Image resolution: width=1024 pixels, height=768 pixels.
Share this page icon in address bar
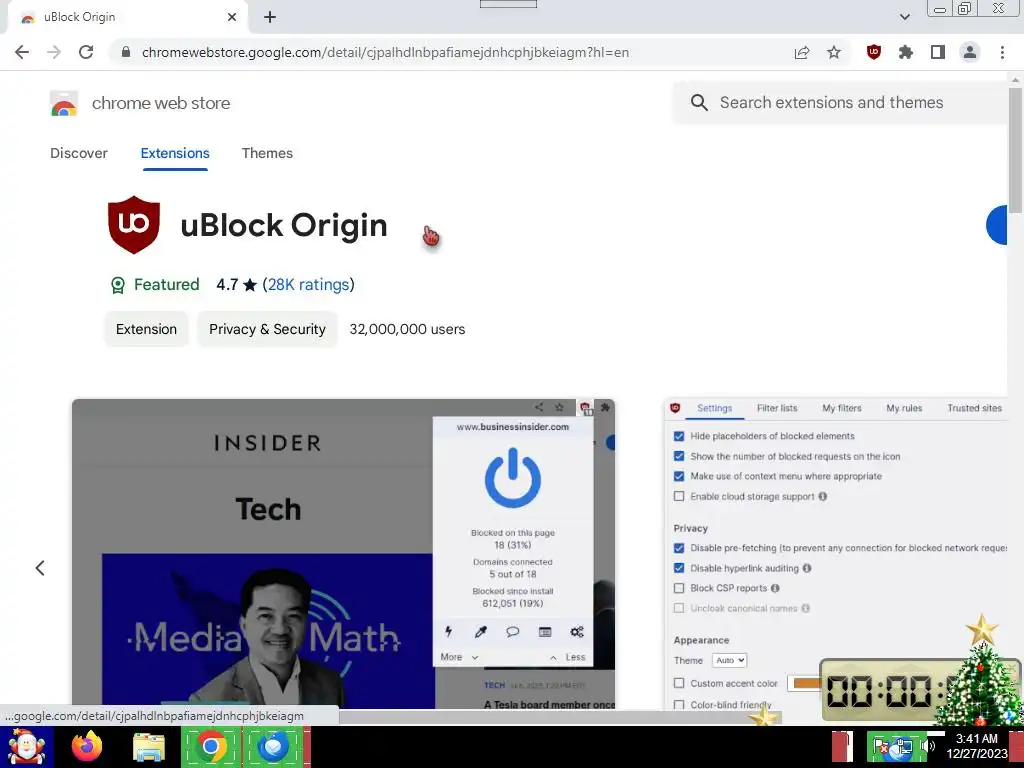pos(802,52)
